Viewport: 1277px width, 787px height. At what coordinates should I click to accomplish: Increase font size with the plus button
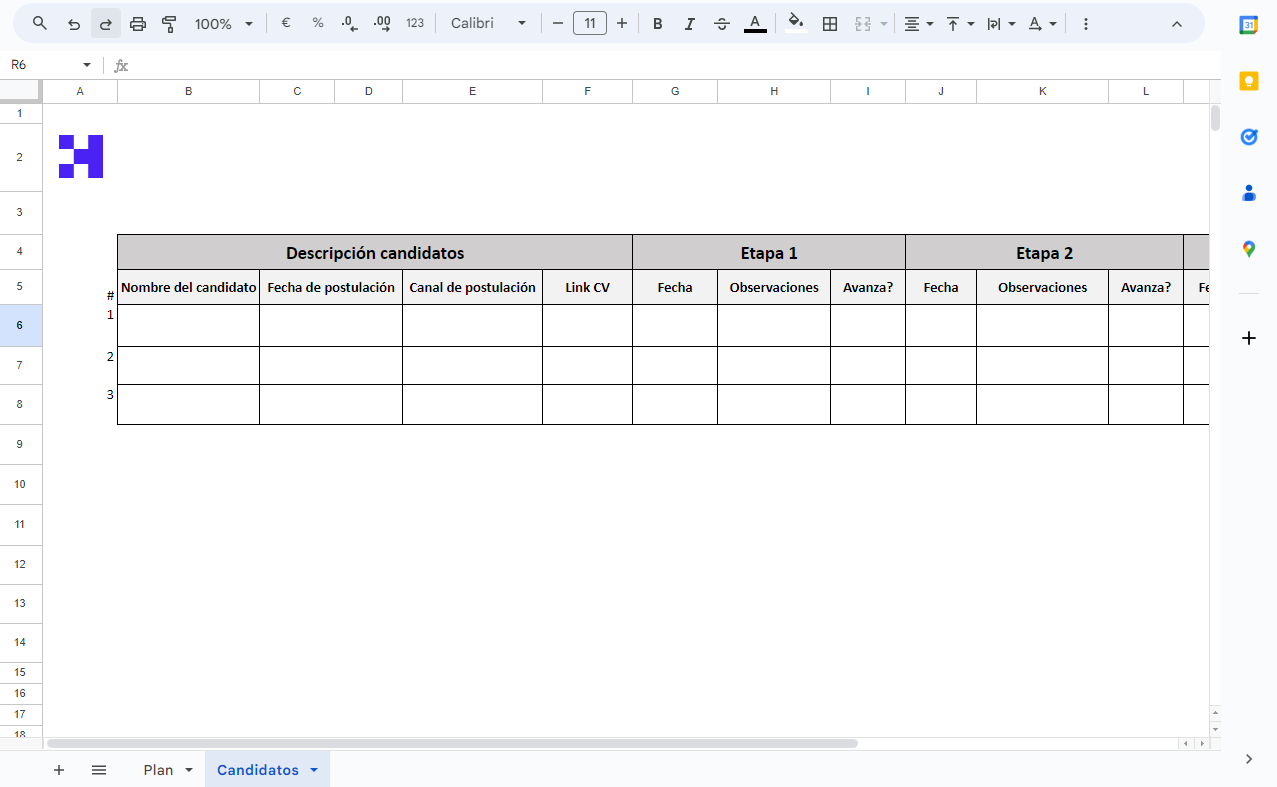coord(621,22)
